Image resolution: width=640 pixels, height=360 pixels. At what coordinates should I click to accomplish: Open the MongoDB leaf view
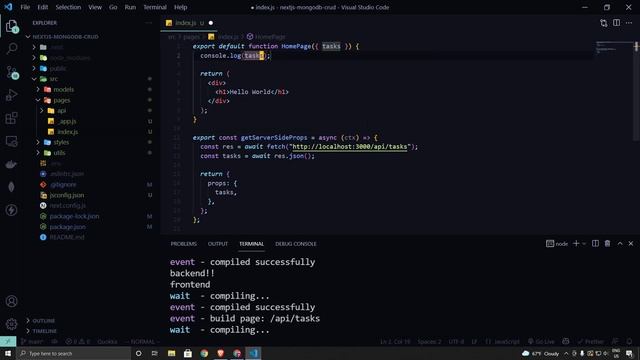click(11, 187)
